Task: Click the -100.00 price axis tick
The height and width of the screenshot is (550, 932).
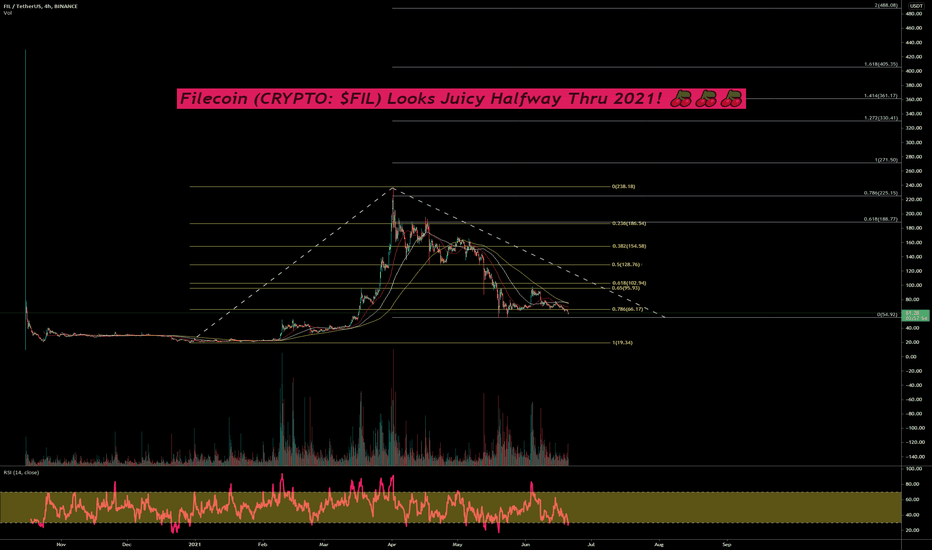Action: [914, 428]
